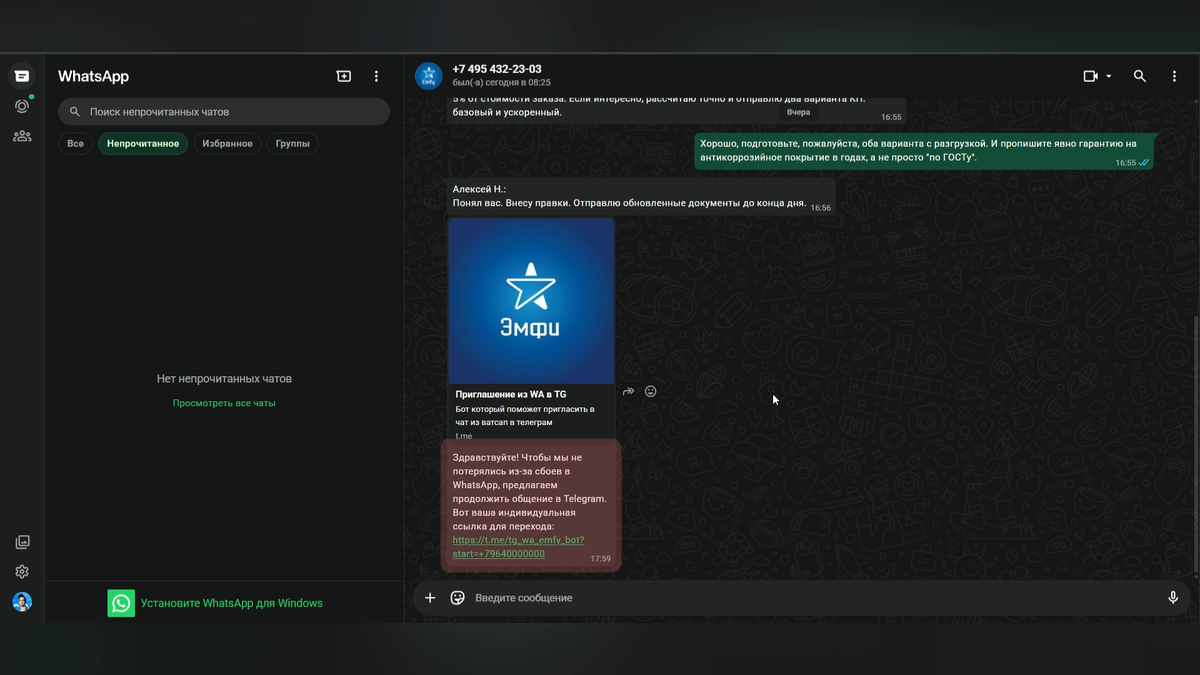
Task: Open the emoji picker in the composer
Action: [x=458, y=598]
